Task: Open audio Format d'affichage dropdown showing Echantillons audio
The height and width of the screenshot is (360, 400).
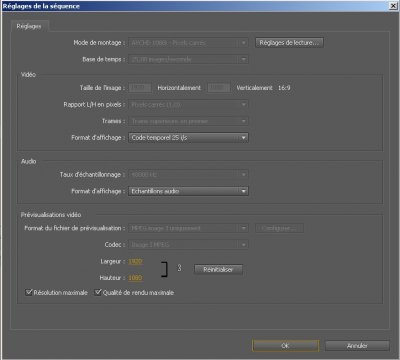Action: tap(188, 191)
